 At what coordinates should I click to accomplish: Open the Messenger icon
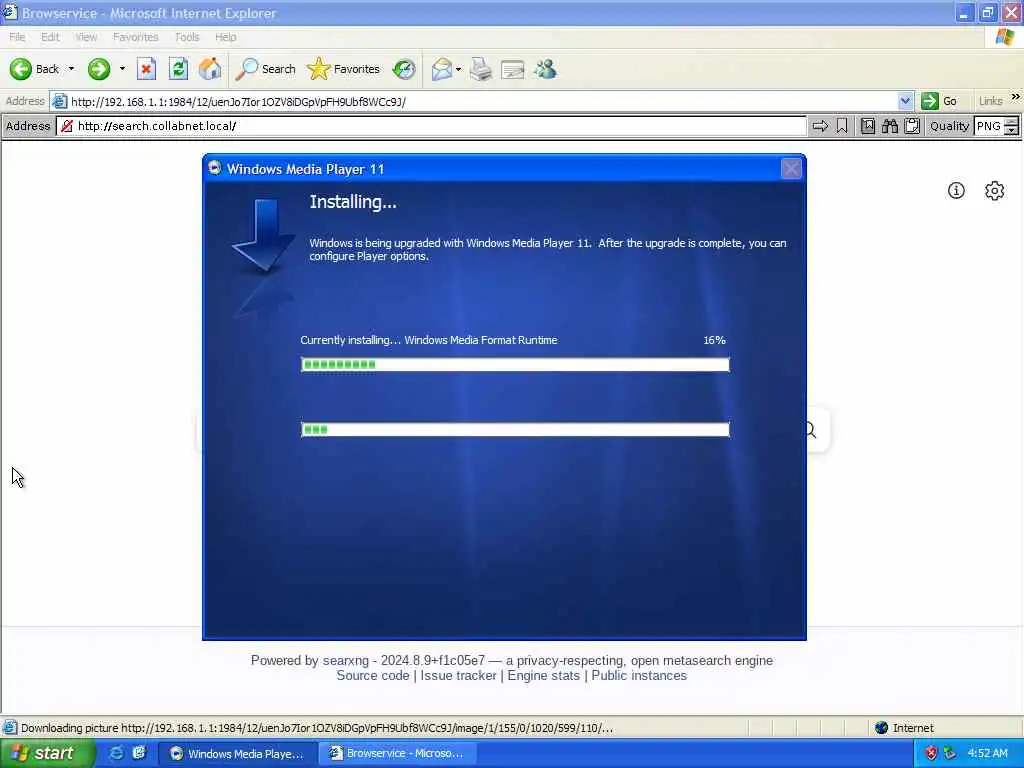(545, 69)
